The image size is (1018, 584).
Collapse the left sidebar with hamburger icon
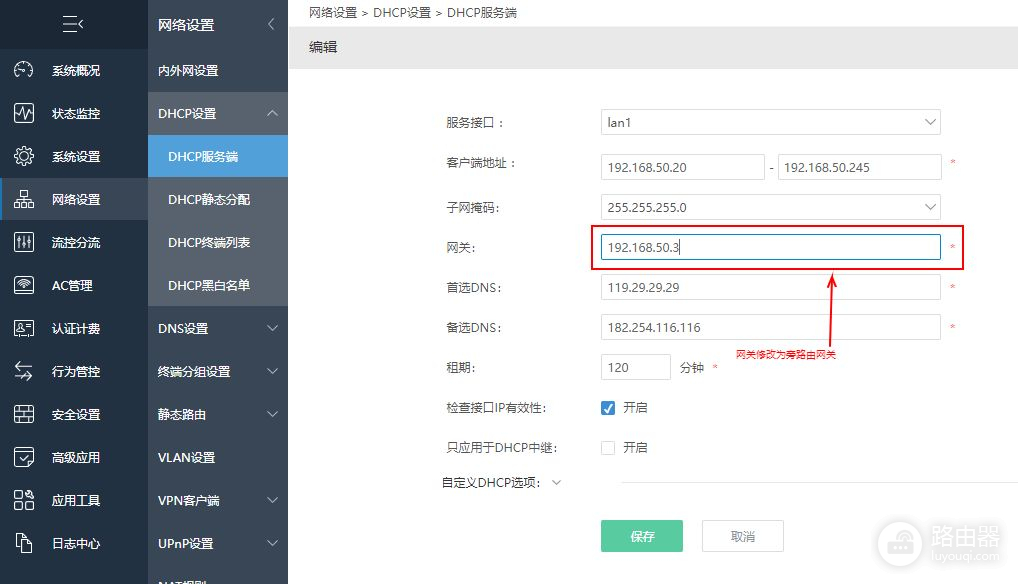(x=73, y=24)
